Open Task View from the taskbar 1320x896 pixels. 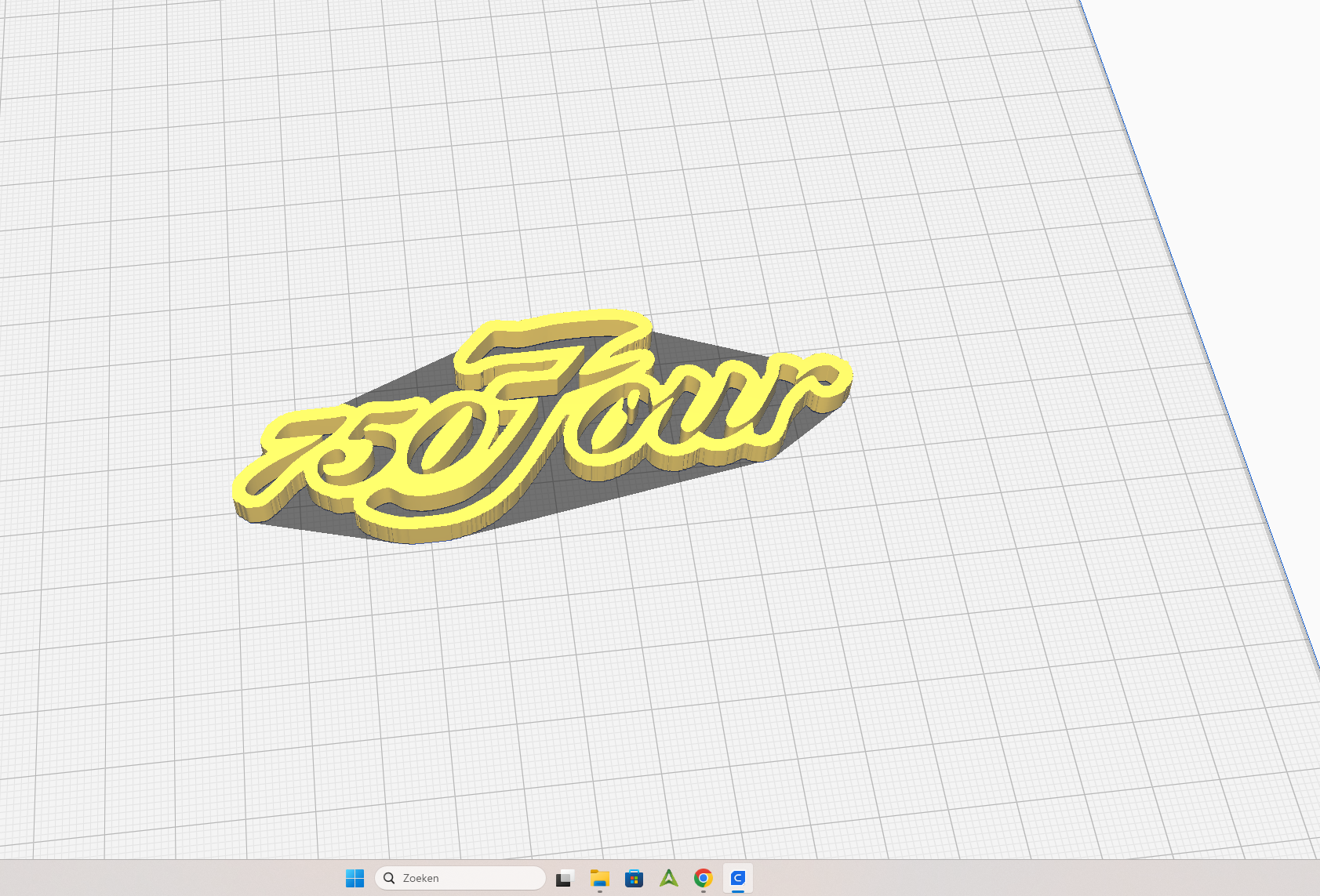pyautogui.click(x=565, y=878)
